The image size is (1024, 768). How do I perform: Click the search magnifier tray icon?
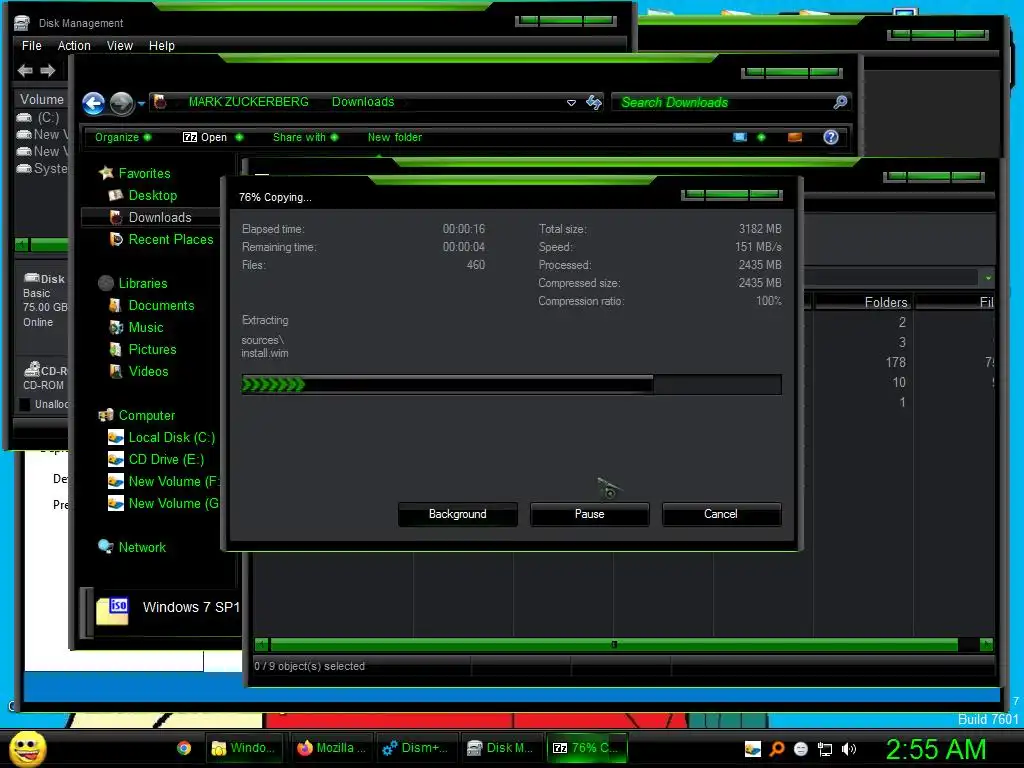(777, 749)
